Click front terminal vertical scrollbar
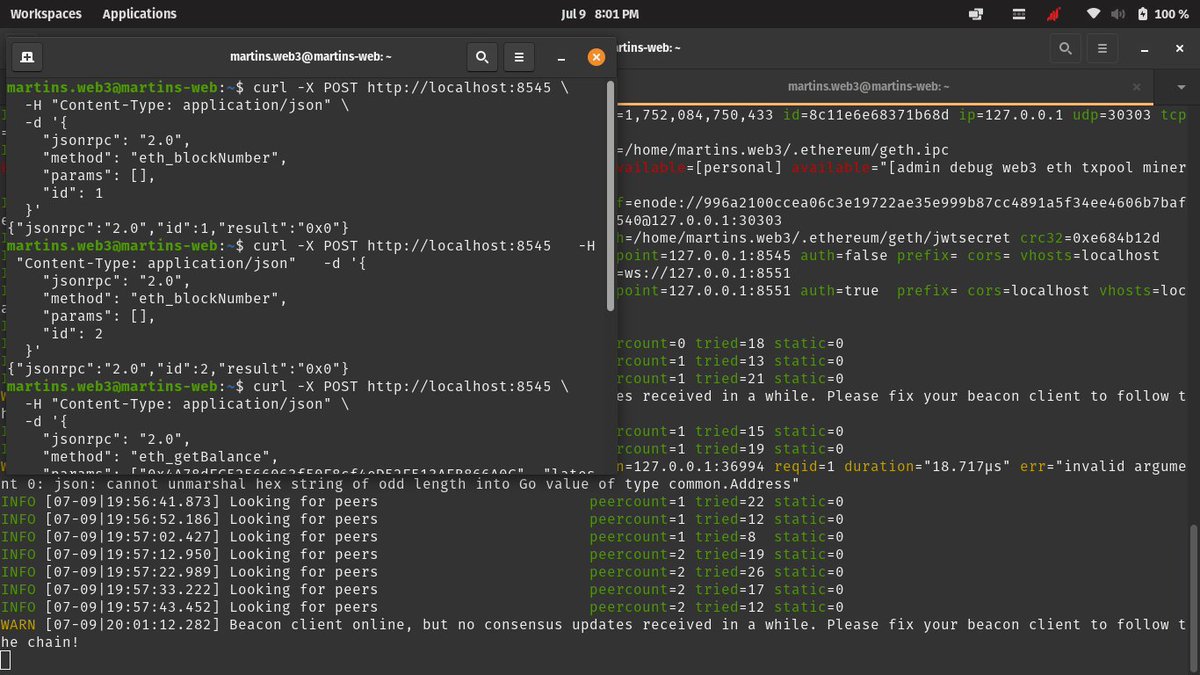 click(611, 196)
